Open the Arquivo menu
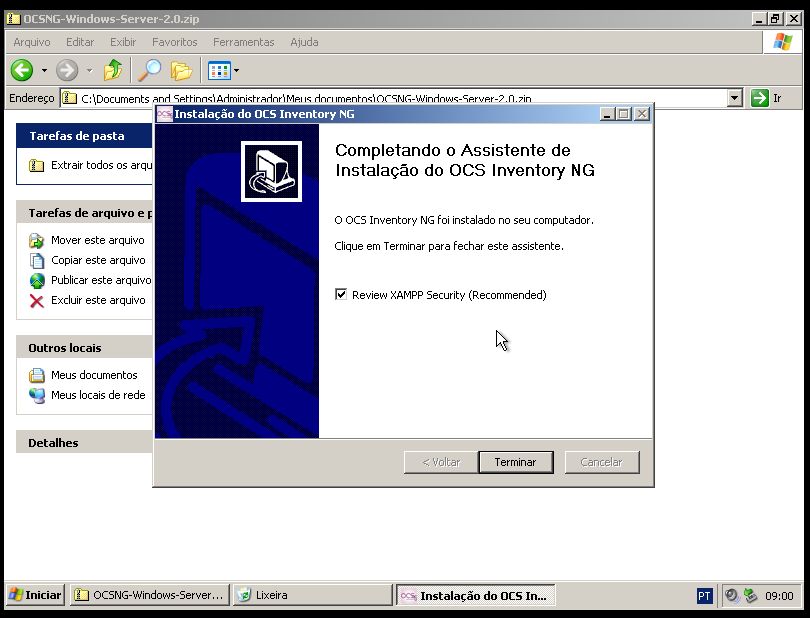 click(x=32, y=42)
